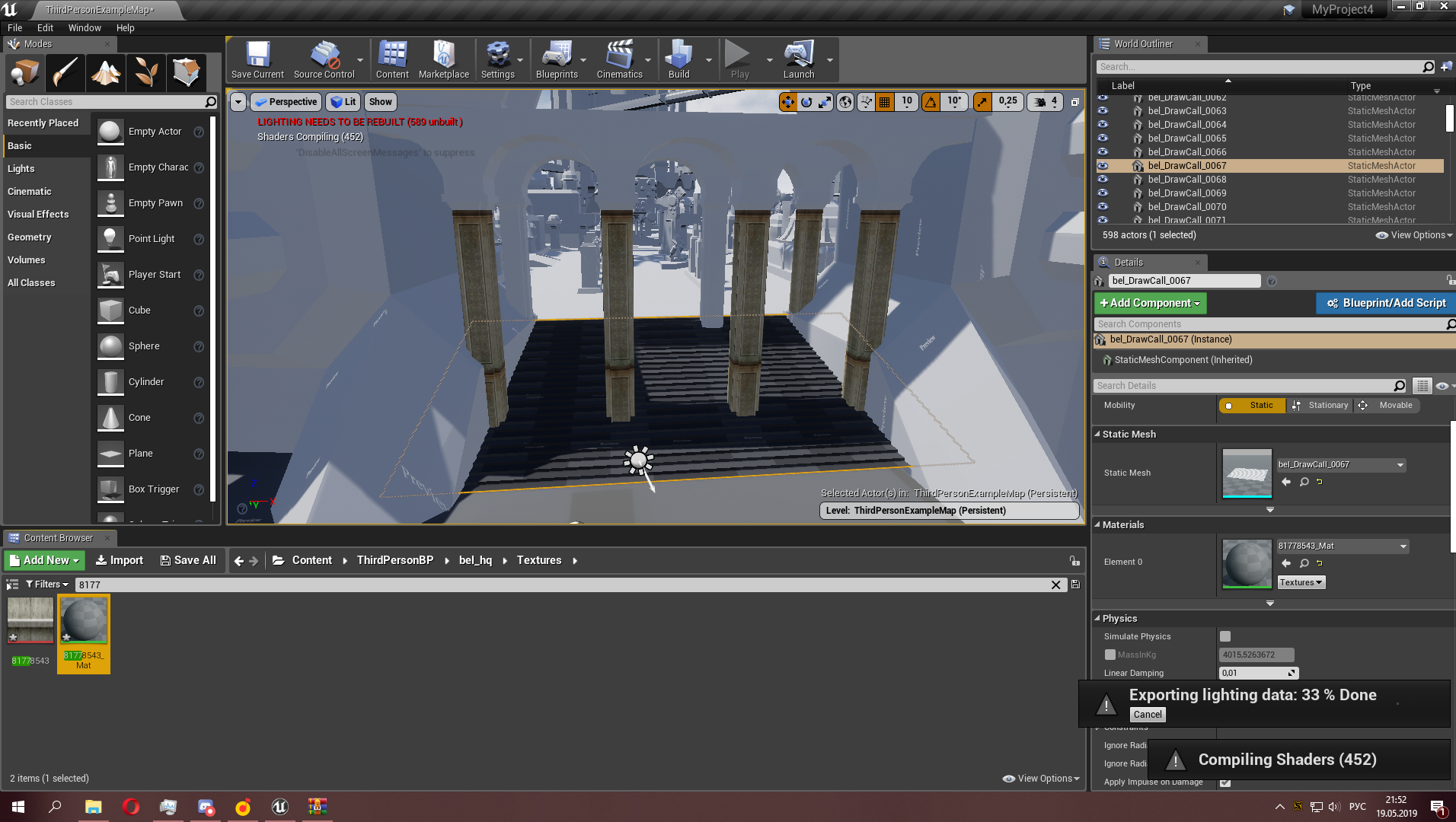Click Launch toolbar icon
Viewport: 1456px width, 822px height.
coord(799,59)
